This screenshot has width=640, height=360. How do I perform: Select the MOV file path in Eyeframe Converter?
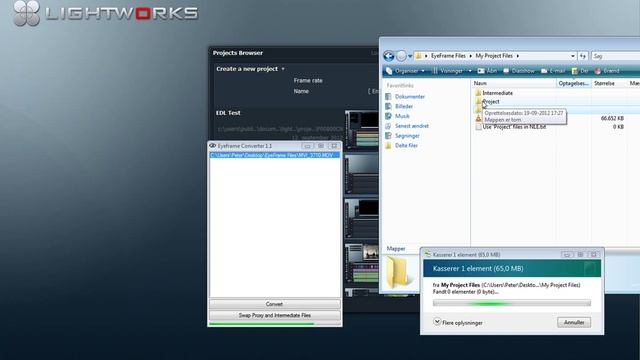pos(274,156)
